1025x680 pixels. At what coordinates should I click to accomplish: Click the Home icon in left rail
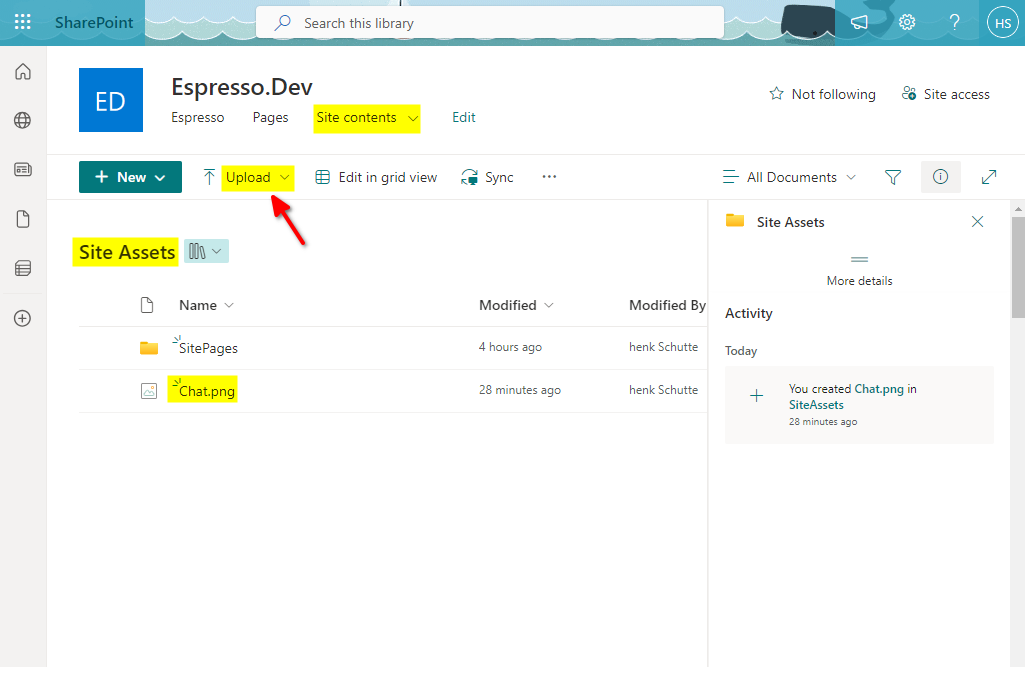[x=22, y=72]
